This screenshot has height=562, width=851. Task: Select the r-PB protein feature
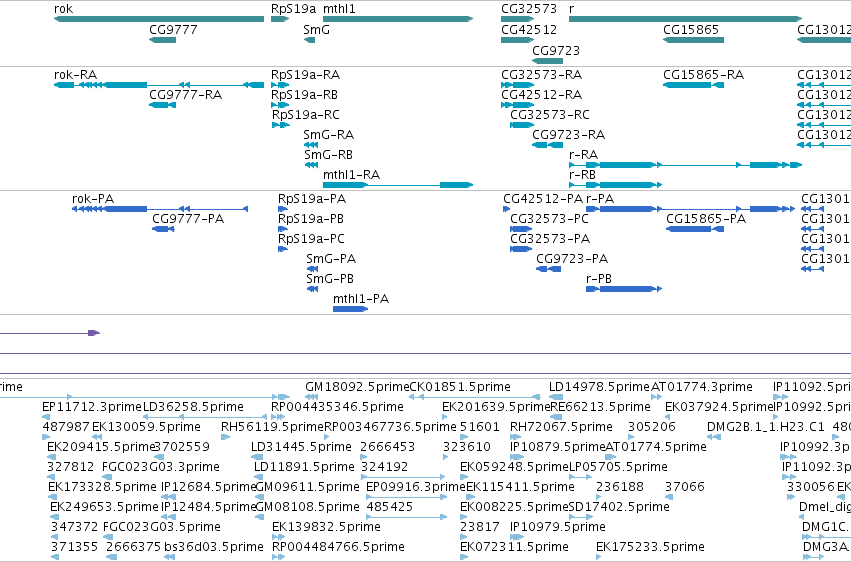point(624,289)
